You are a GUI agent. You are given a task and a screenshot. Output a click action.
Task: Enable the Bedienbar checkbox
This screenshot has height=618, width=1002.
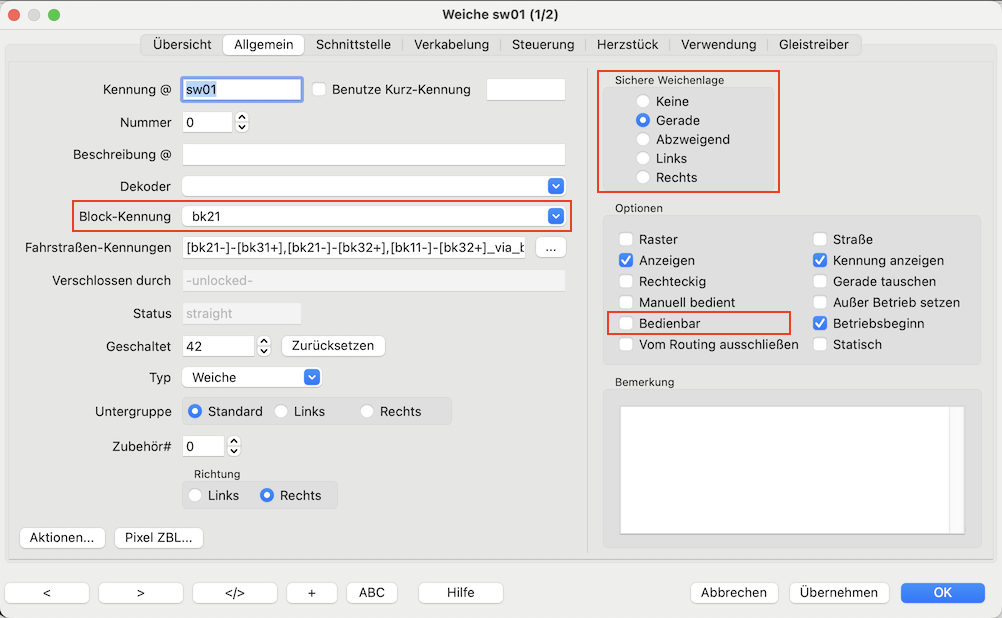pyautogui.click(x=626, y=324)
